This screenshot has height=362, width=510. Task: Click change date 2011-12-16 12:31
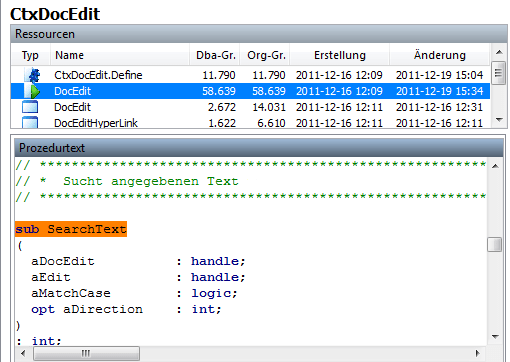pyautogui.click(x=439, y=107)
